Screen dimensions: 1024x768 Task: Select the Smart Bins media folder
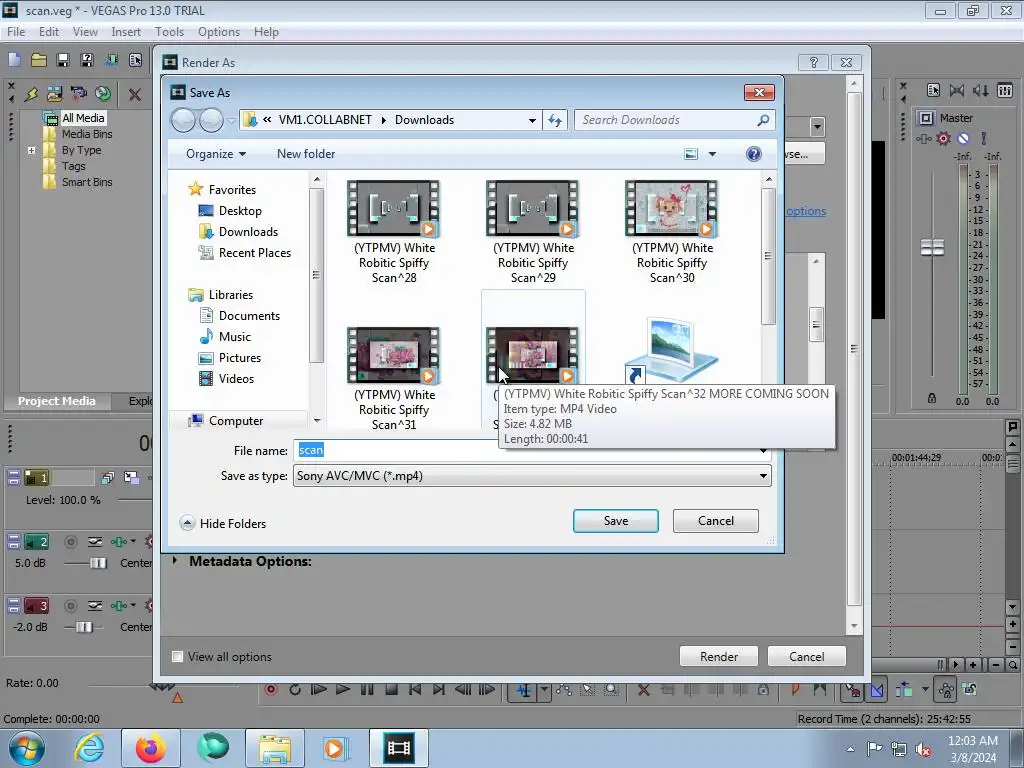coord(78,182)
